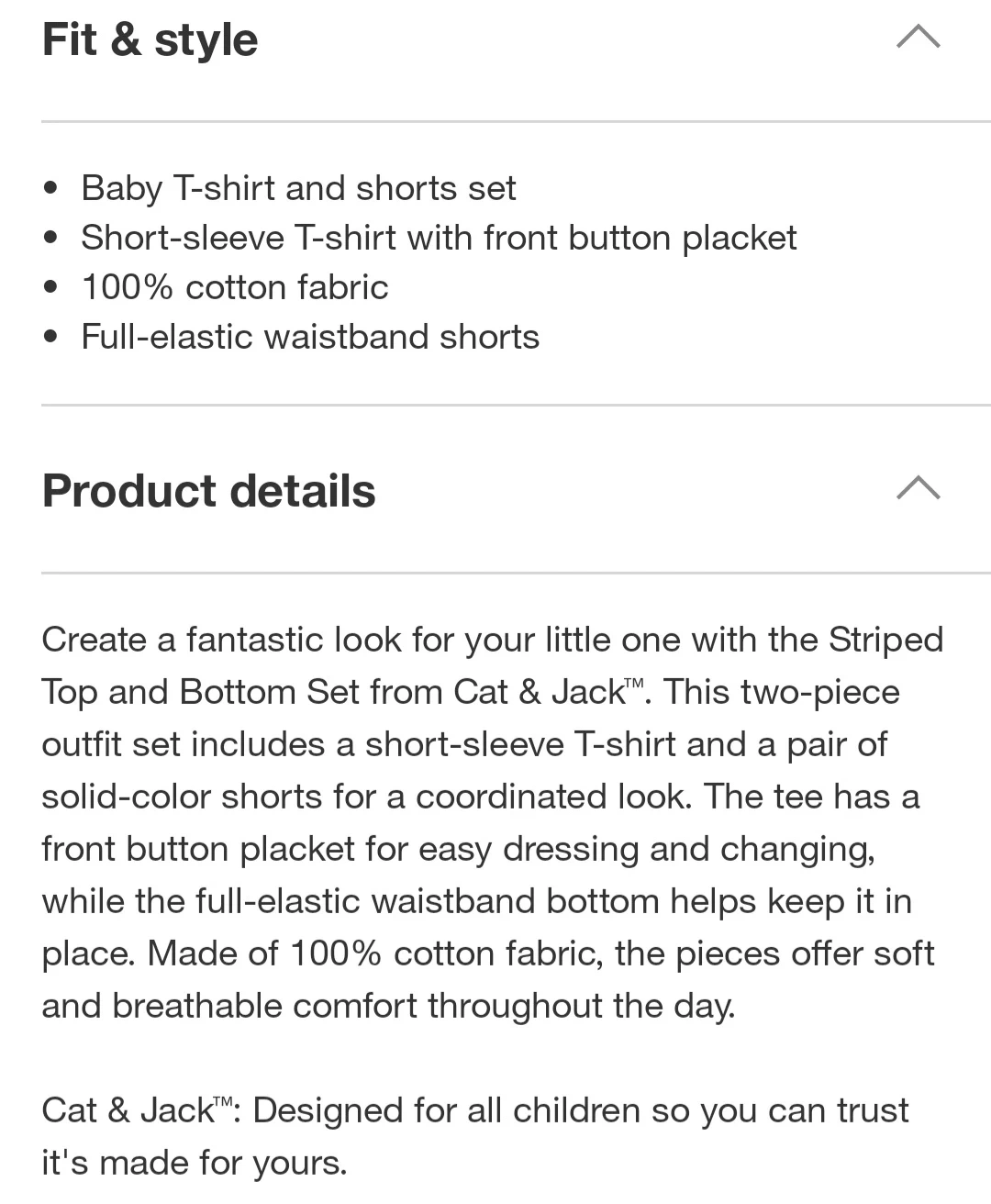Viewport: 991px width, 1204px height.
Task: Tap the Product details heading
Action: 209,491
